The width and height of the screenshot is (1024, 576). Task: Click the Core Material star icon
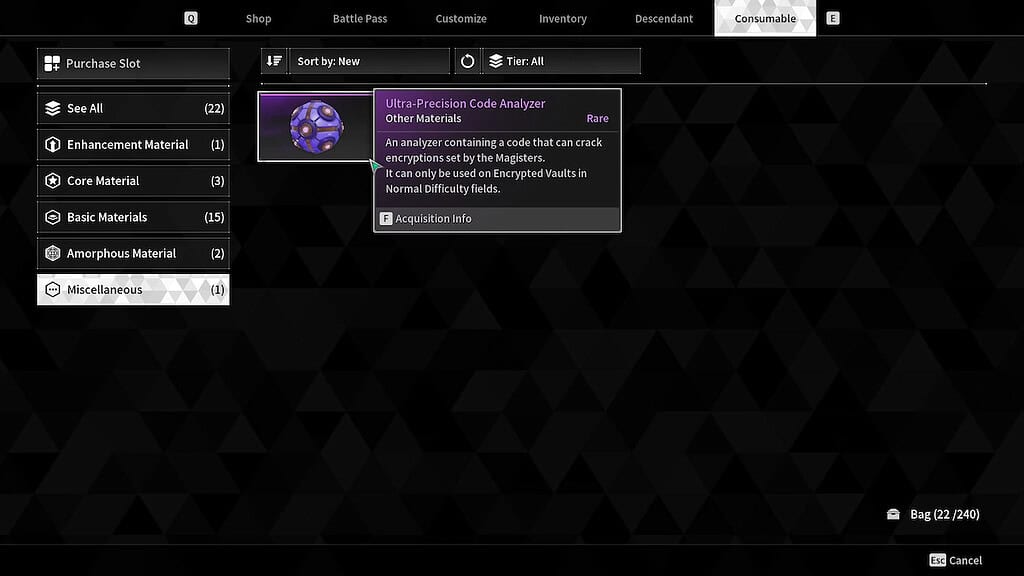(x=52, y=181)
